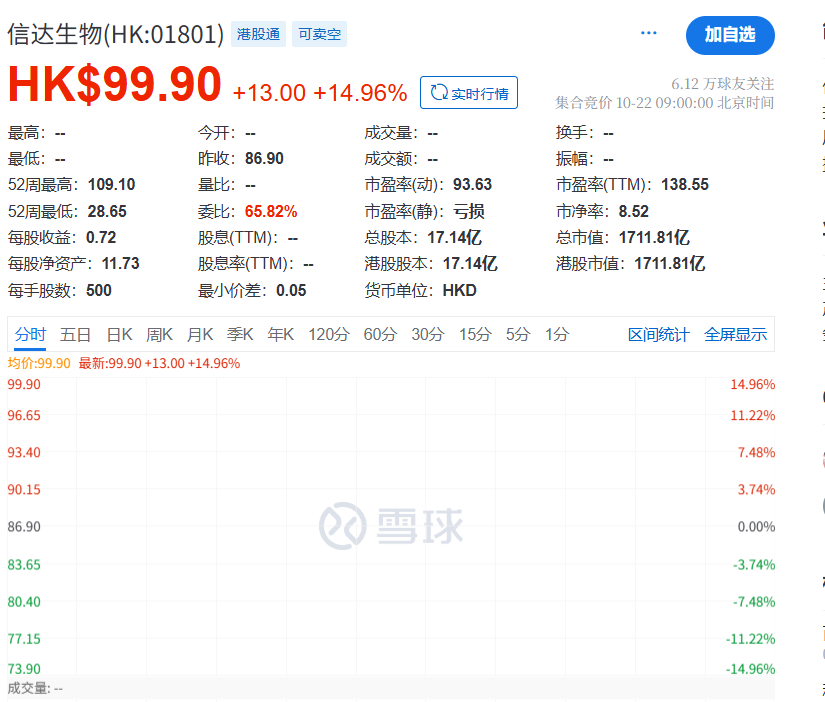Click the 86.90 price axis label
The height and width of the screenshot is (702, 825).
(24, 527)
